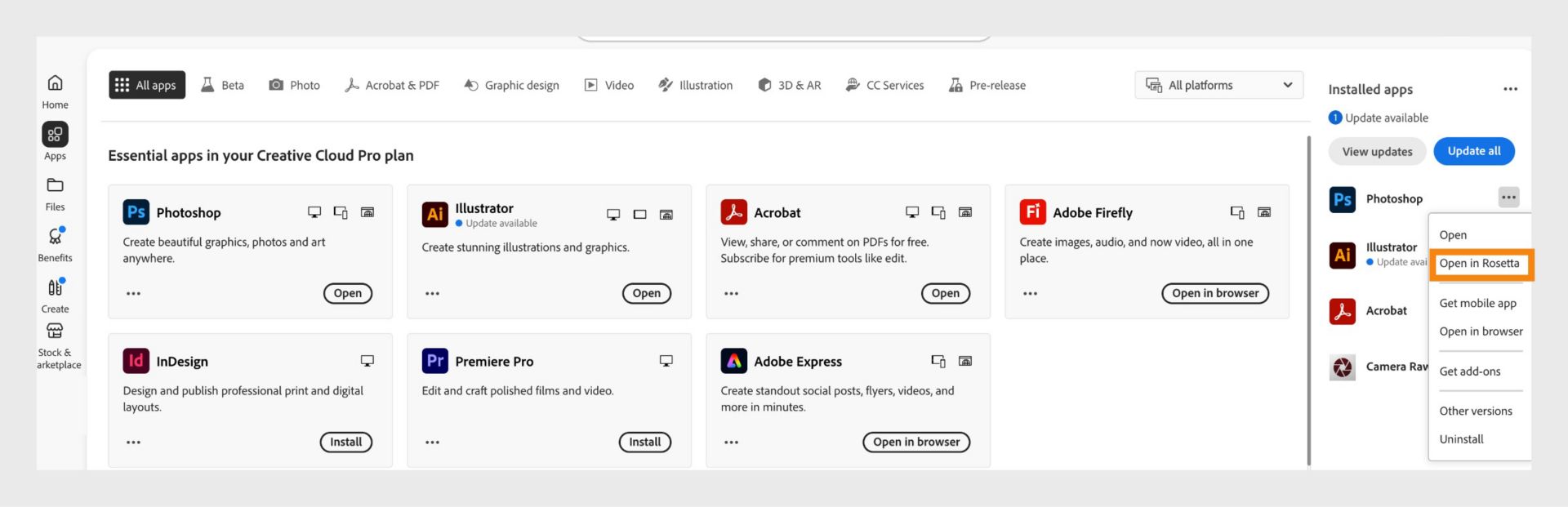Click Acrobat card web platform icon

pos(965,212)
